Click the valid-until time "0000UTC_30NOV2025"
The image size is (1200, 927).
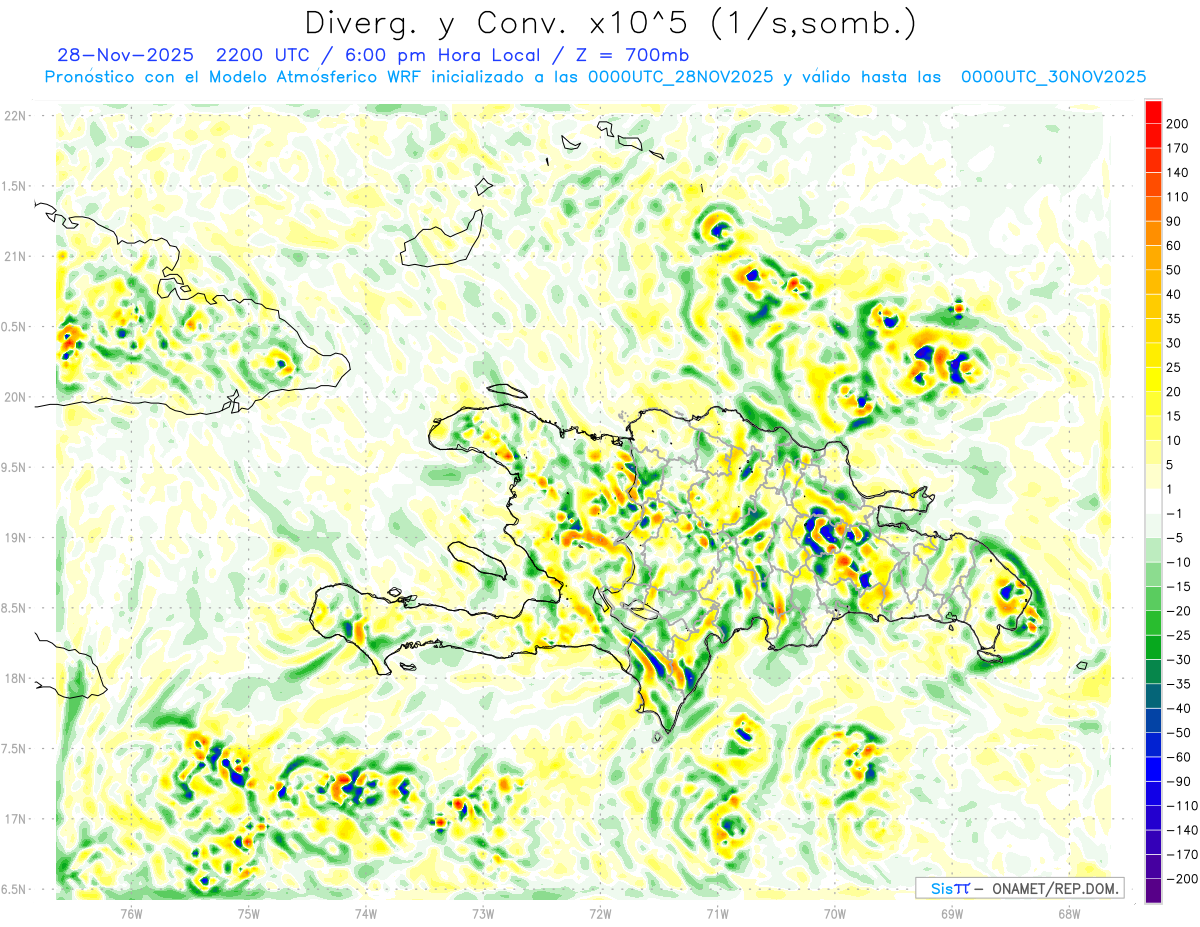pyautogui.click(x=1053, y=77)
